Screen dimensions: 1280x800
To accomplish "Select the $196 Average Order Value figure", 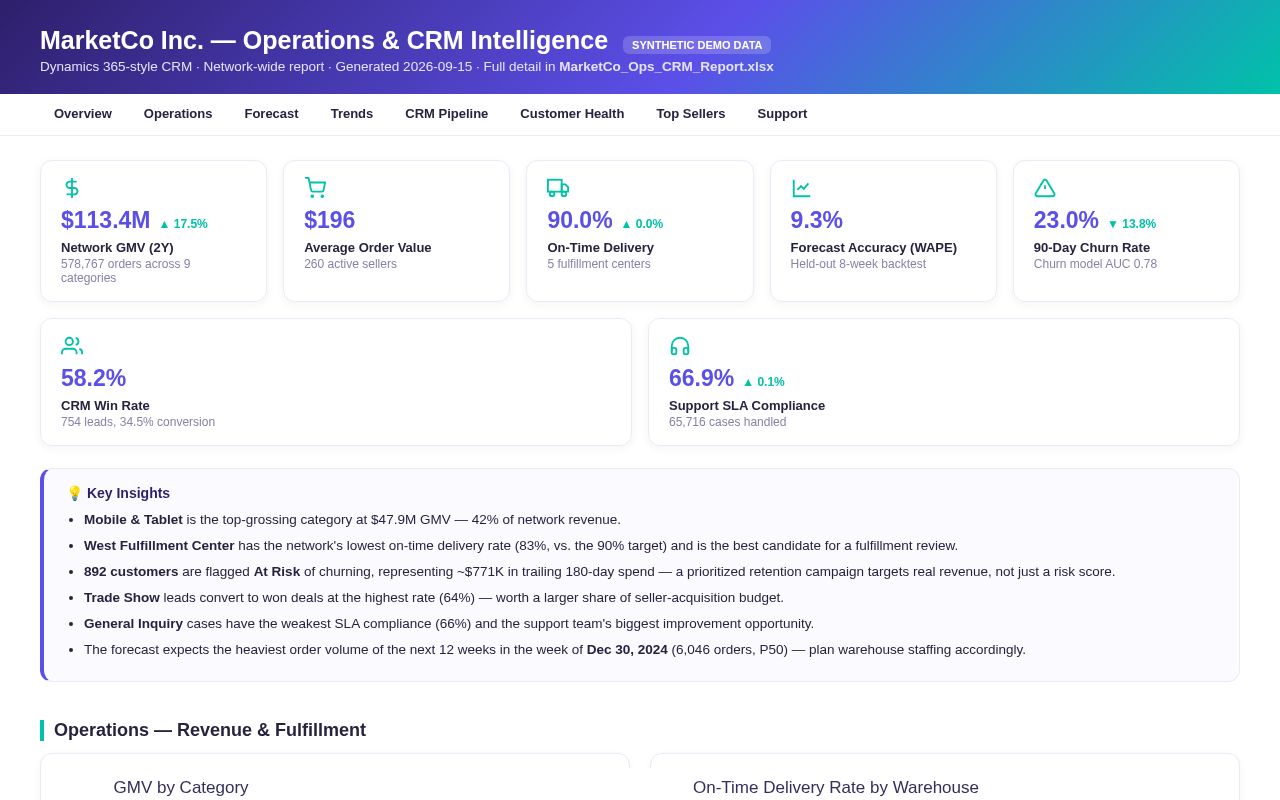I will pos(330,220).
